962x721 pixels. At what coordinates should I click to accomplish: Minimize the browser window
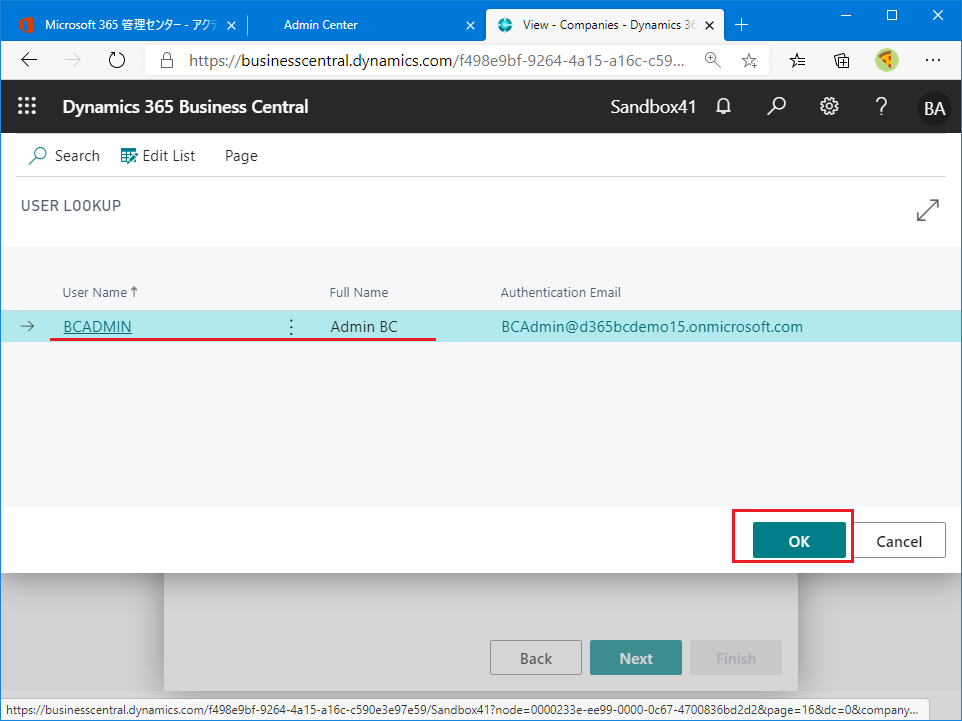tap(846, 15)
